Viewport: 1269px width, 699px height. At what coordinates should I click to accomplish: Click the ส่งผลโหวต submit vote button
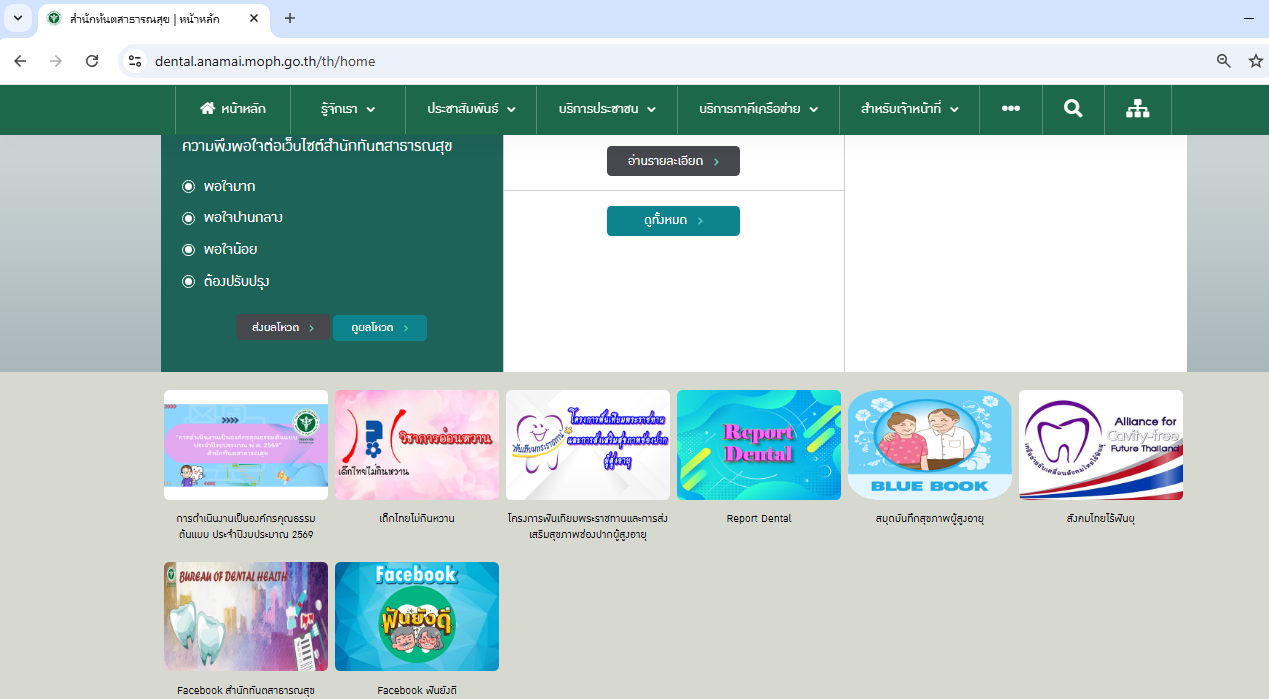(x=283, y=328)
